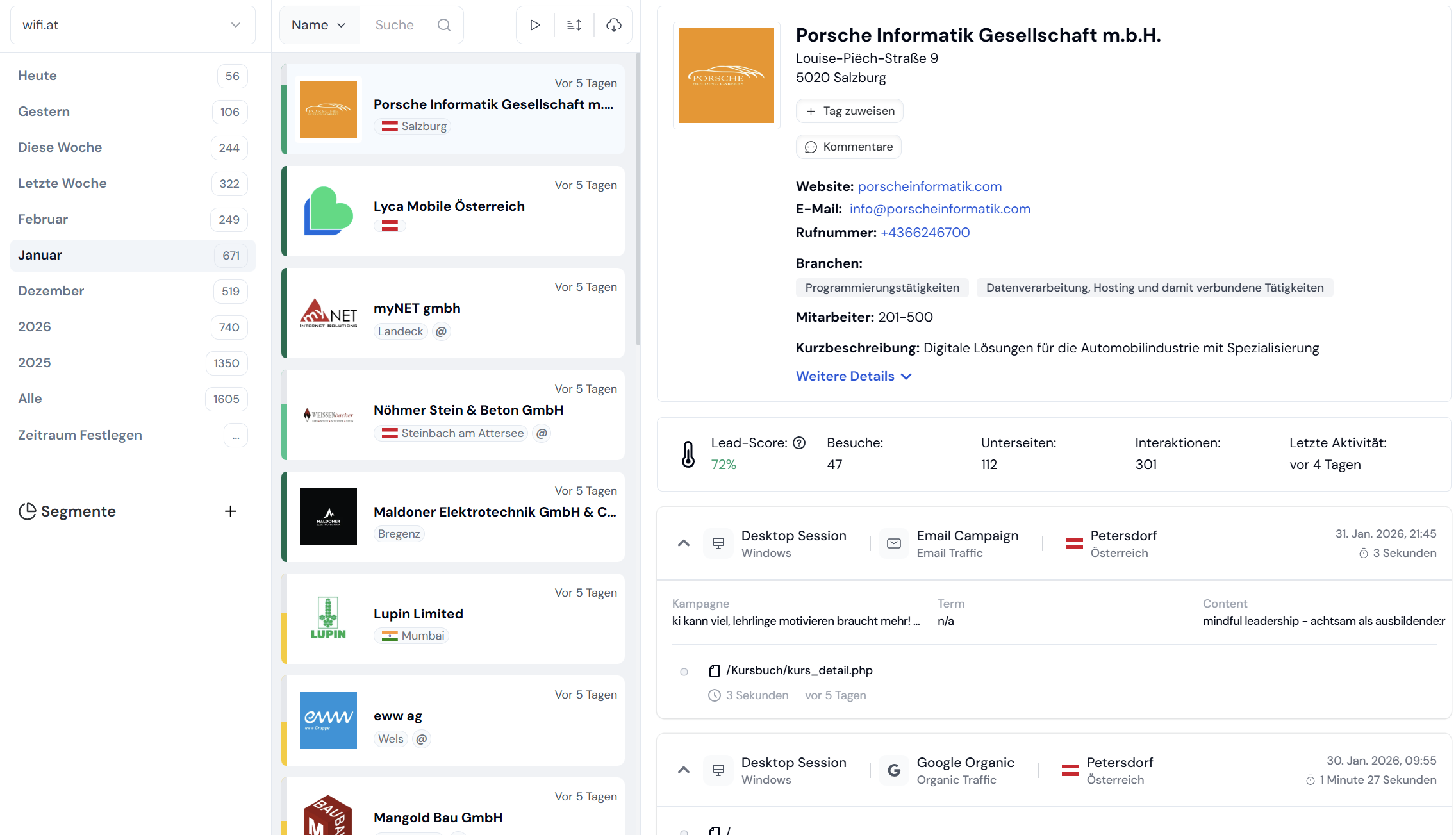
Task: Click the @ email icon for myNET gmbh
Action: pos(441,331)
